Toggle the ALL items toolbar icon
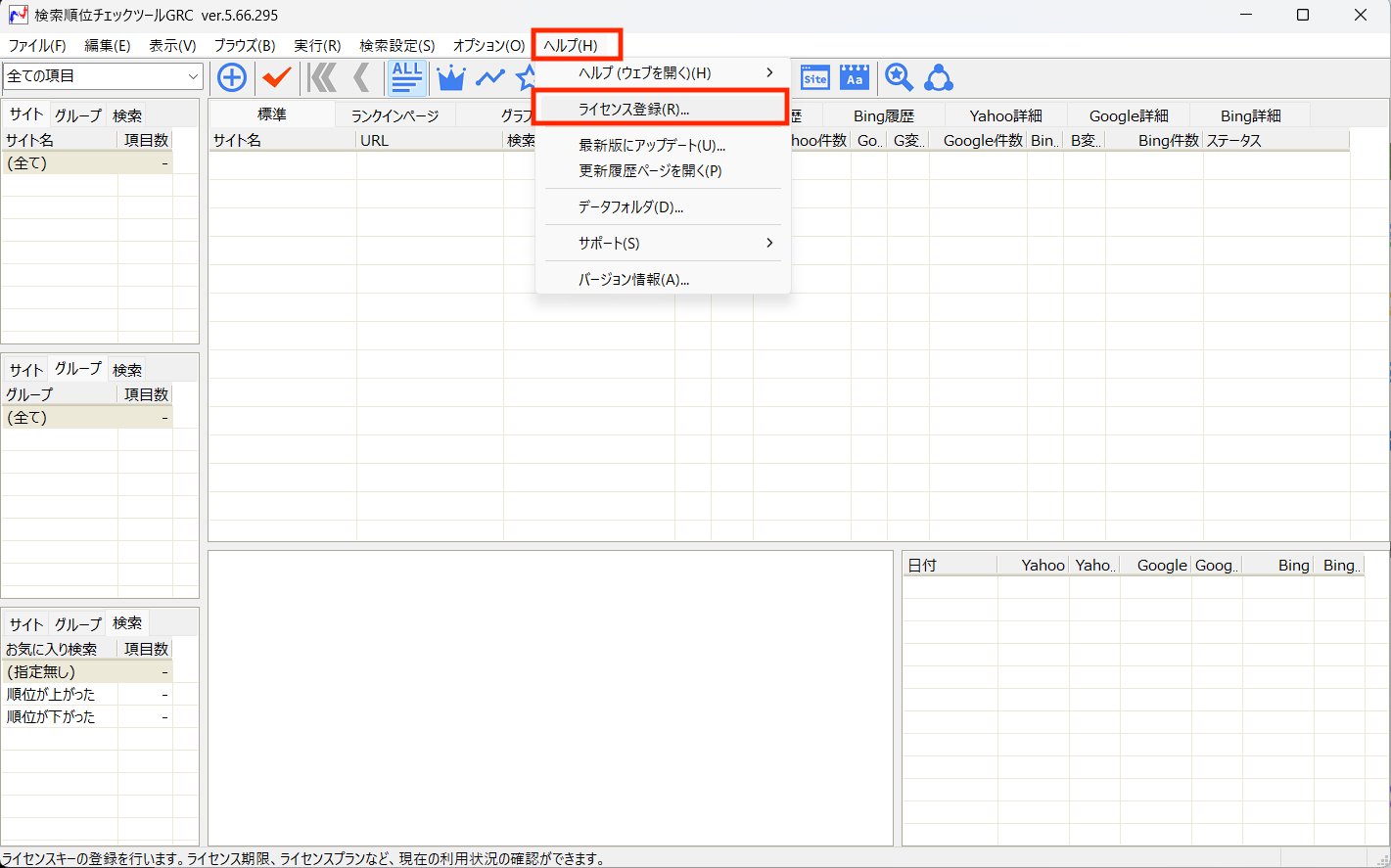Screen dimensions: 1391x868 [407, 77]
